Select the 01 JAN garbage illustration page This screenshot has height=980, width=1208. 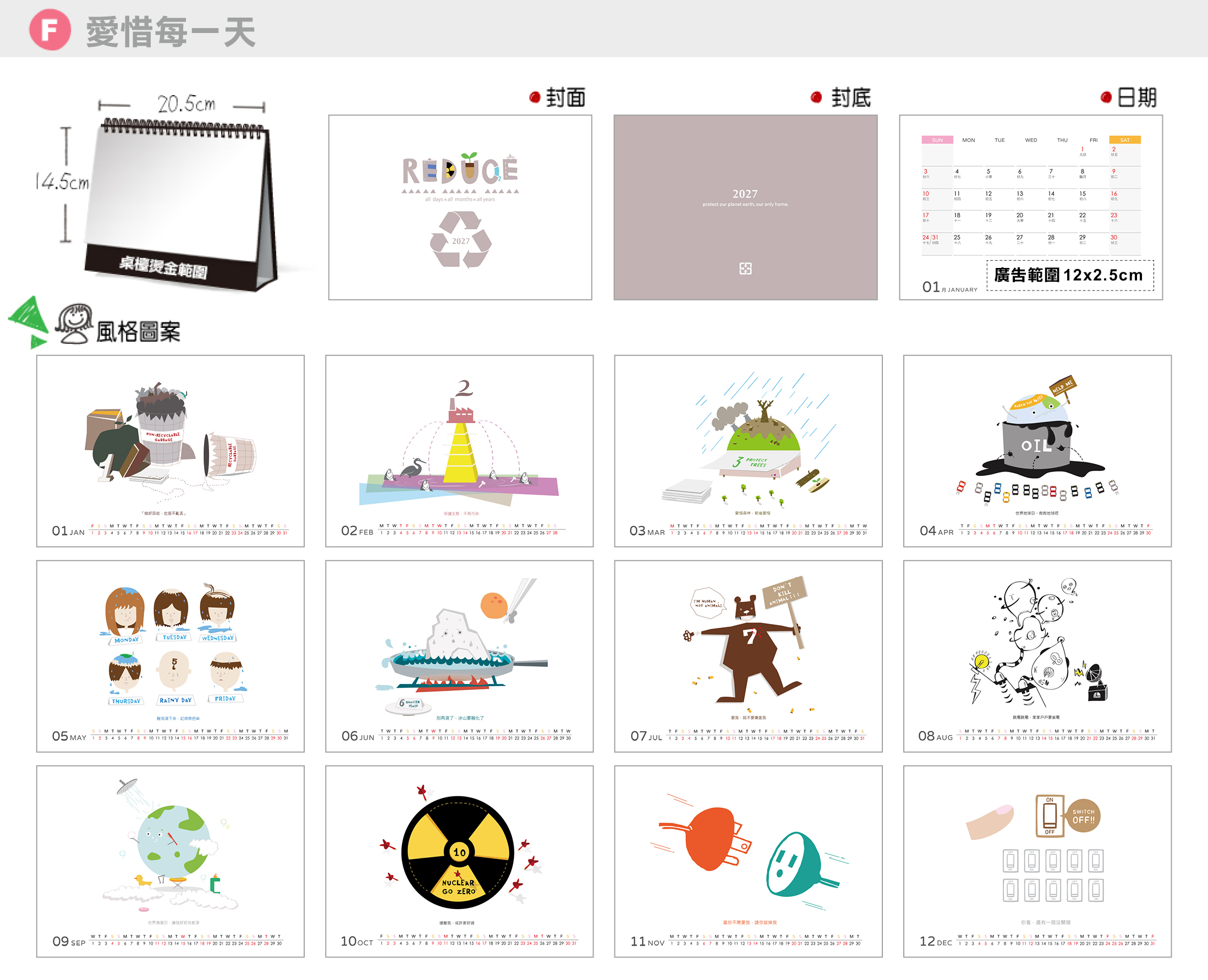[x=171, y=451]
